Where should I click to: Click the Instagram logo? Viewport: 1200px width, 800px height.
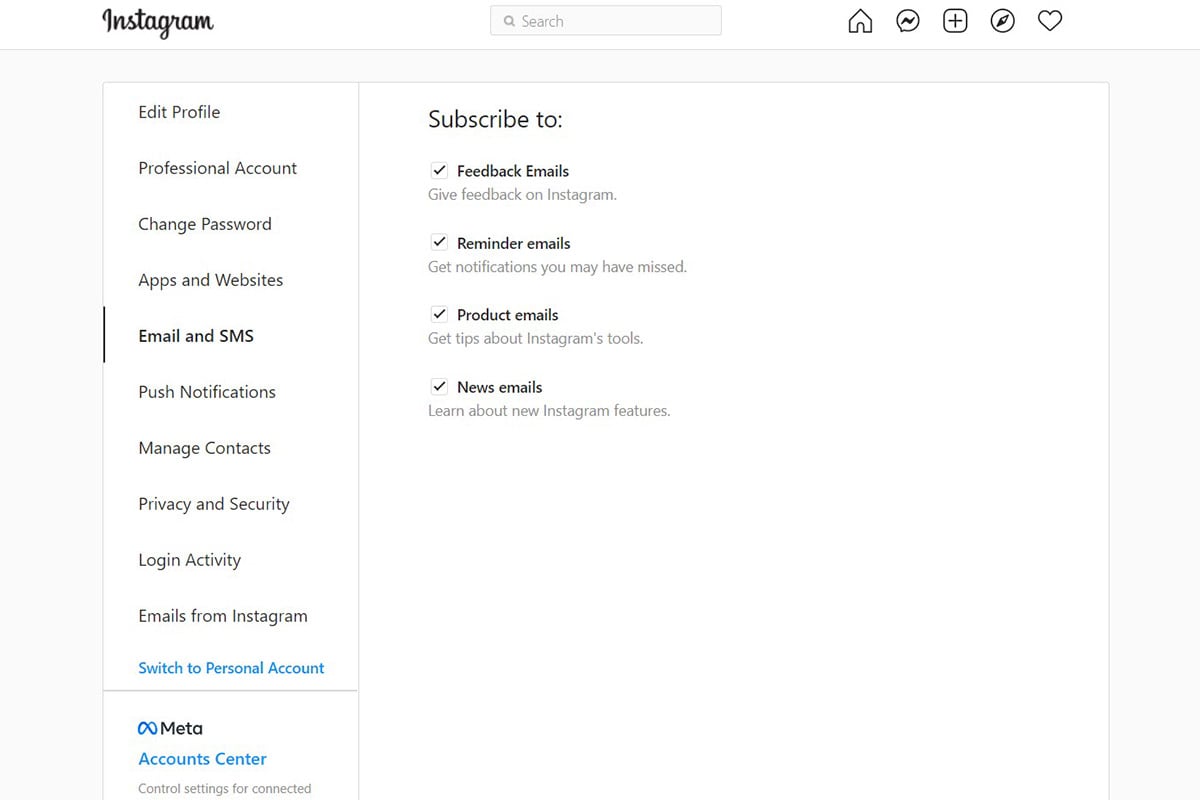pos(158,22)
